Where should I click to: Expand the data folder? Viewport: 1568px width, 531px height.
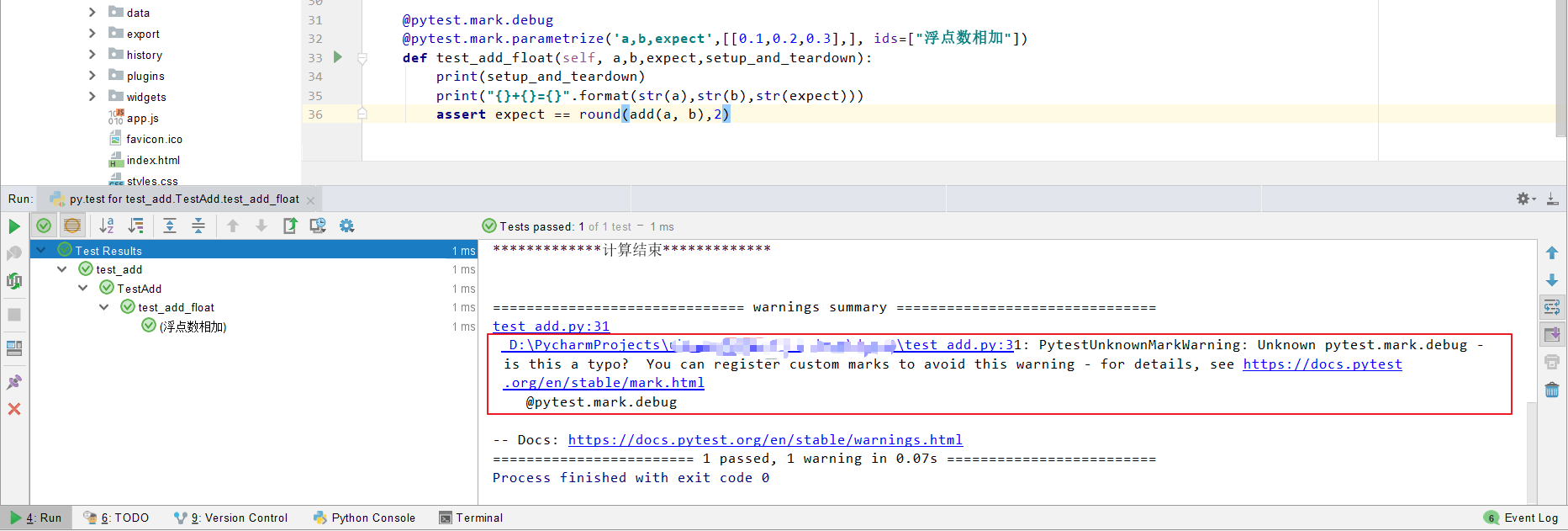92,12
